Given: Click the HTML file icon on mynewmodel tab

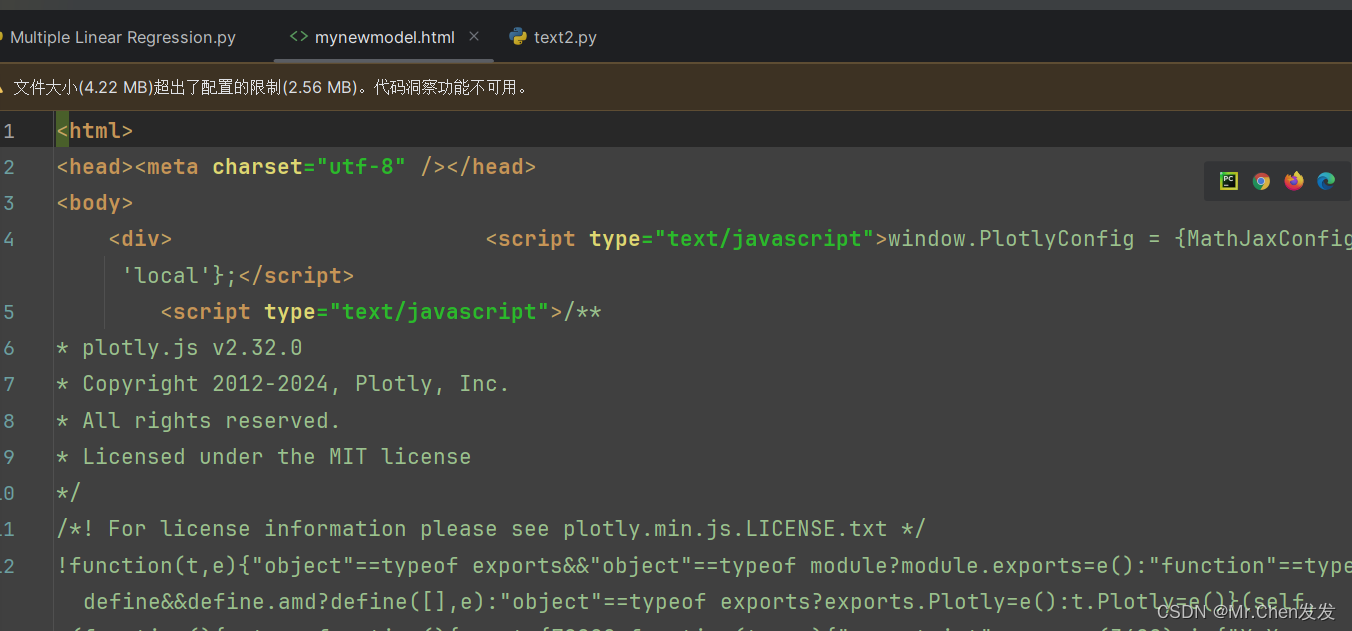Looking at the screenshot, I should point(298,37).
